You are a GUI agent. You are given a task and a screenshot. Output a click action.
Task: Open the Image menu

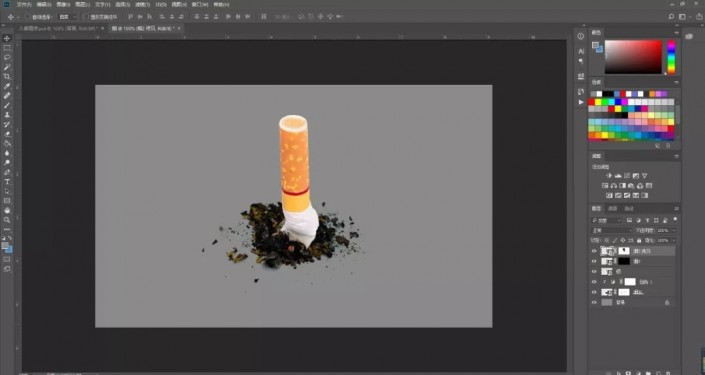(63, 4)
